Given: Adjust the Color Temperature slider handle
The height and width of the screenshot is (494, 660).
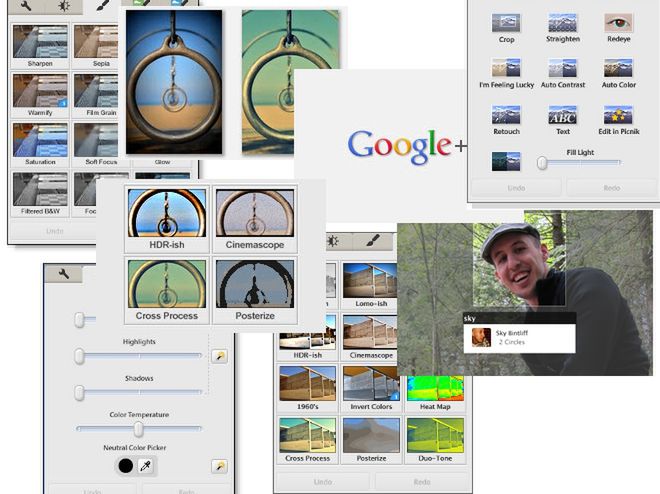Looking at the screenshot, I should point(138,429).
